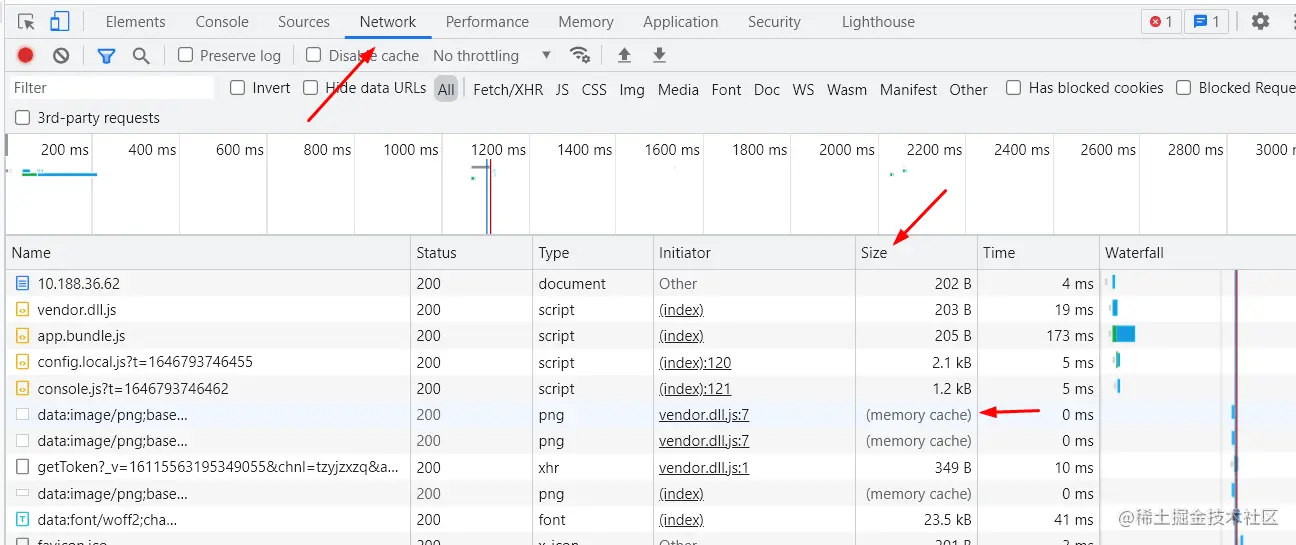The image size is (1296, 545).
Task: Check the Invert filter checkbox
Action: [238, 88]
